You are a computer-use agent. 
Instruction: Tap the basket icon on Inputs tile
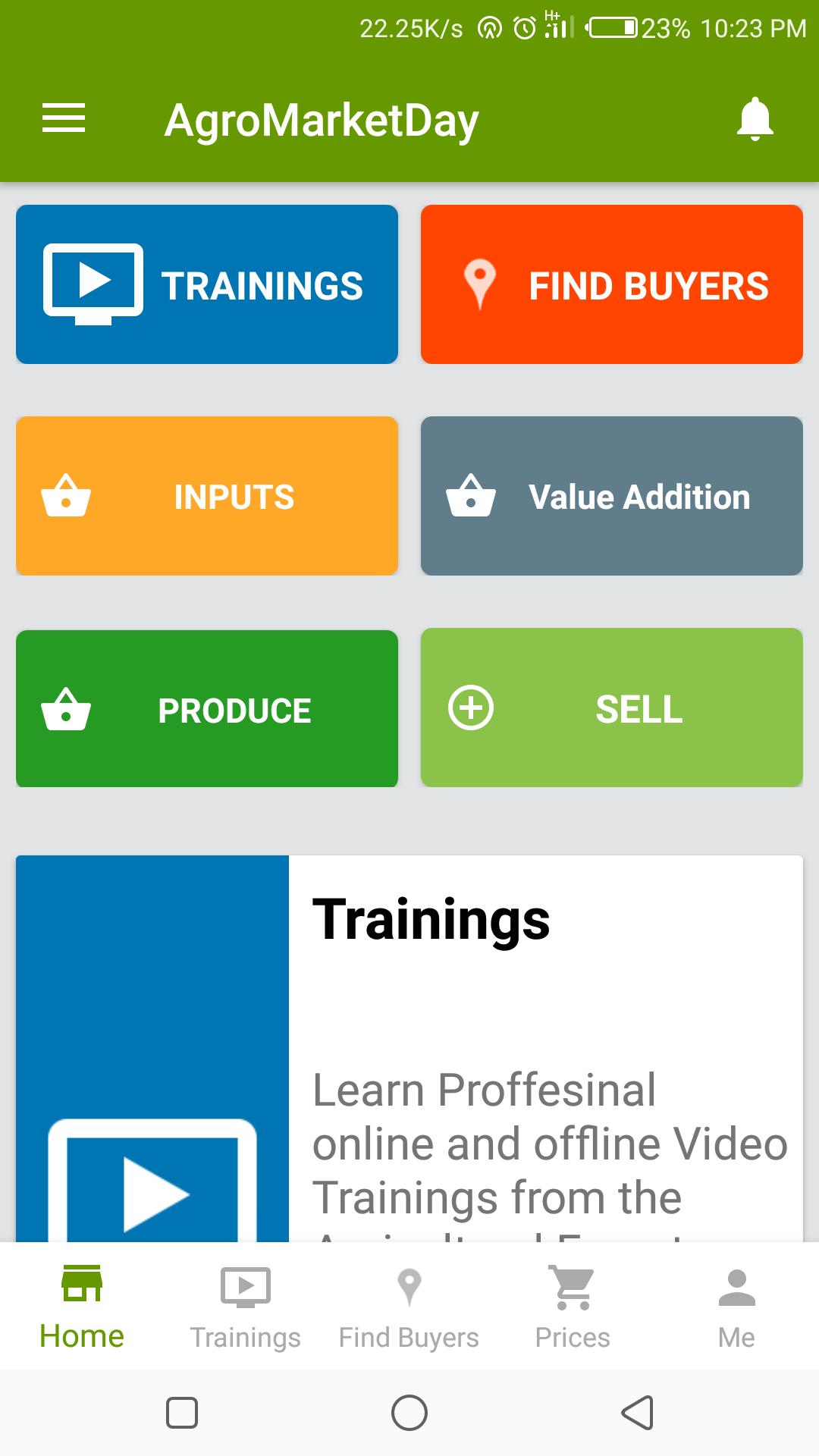pyautogui.click(x=66, y=497)
